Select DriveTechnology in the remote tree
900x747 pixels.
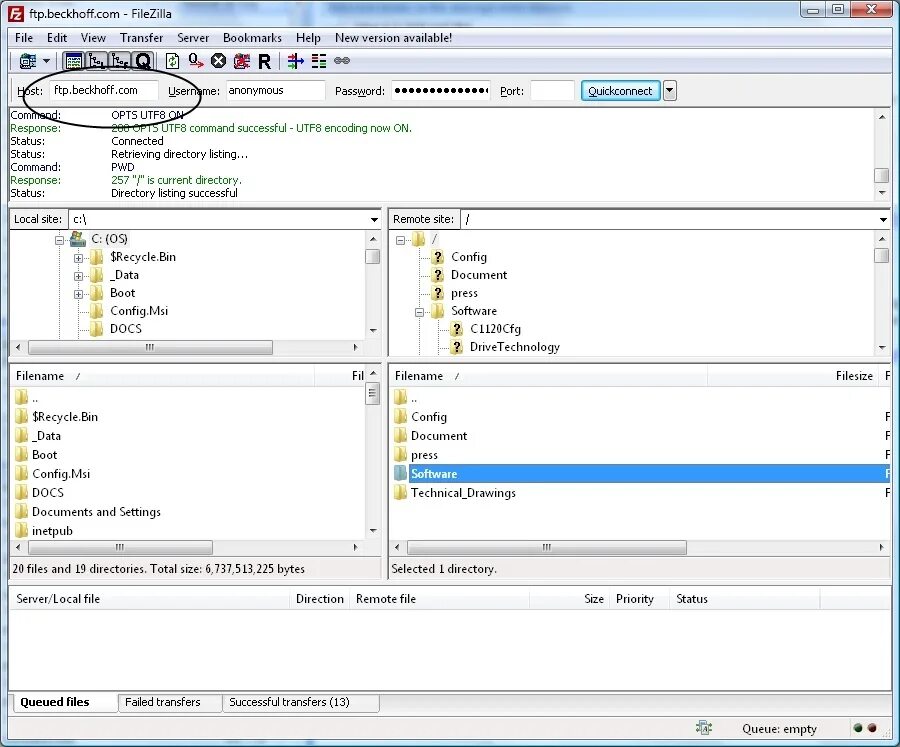[514, 347]
